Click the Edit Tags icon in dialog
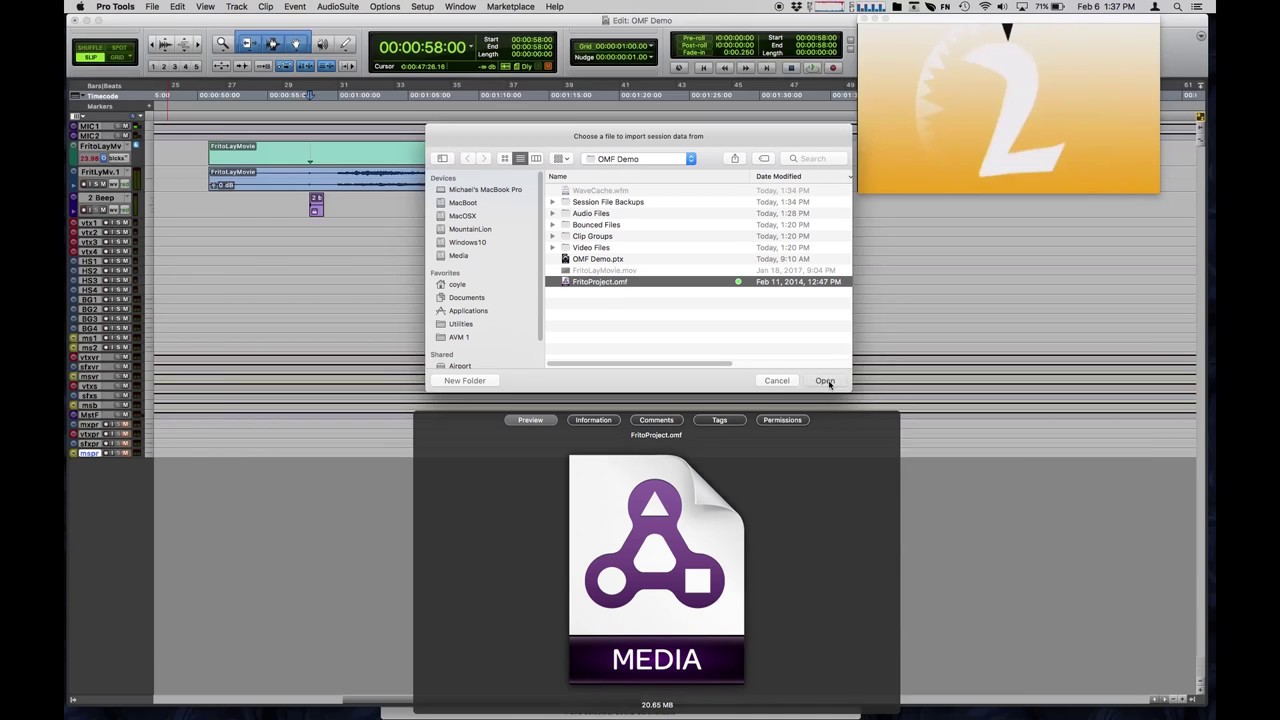This screenshot has width=1280, height=720. [x=764, y=159]
